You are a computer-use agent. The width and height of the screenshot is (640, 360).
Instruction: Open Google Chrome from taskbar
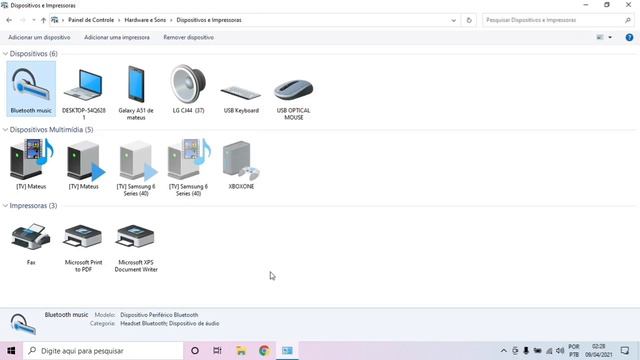[x=264, y=351]
